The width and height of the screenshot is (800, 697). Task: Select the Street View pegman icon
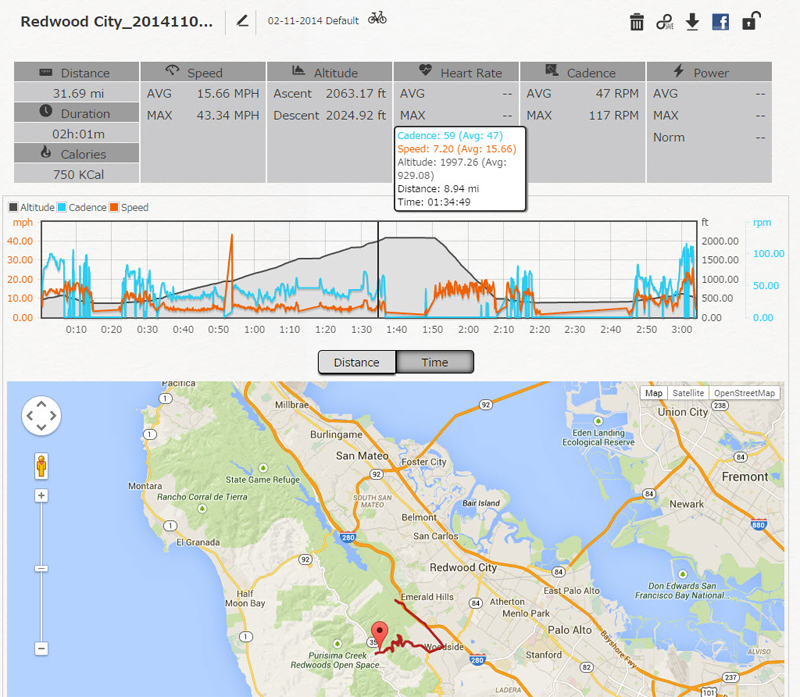coord(41,466)
